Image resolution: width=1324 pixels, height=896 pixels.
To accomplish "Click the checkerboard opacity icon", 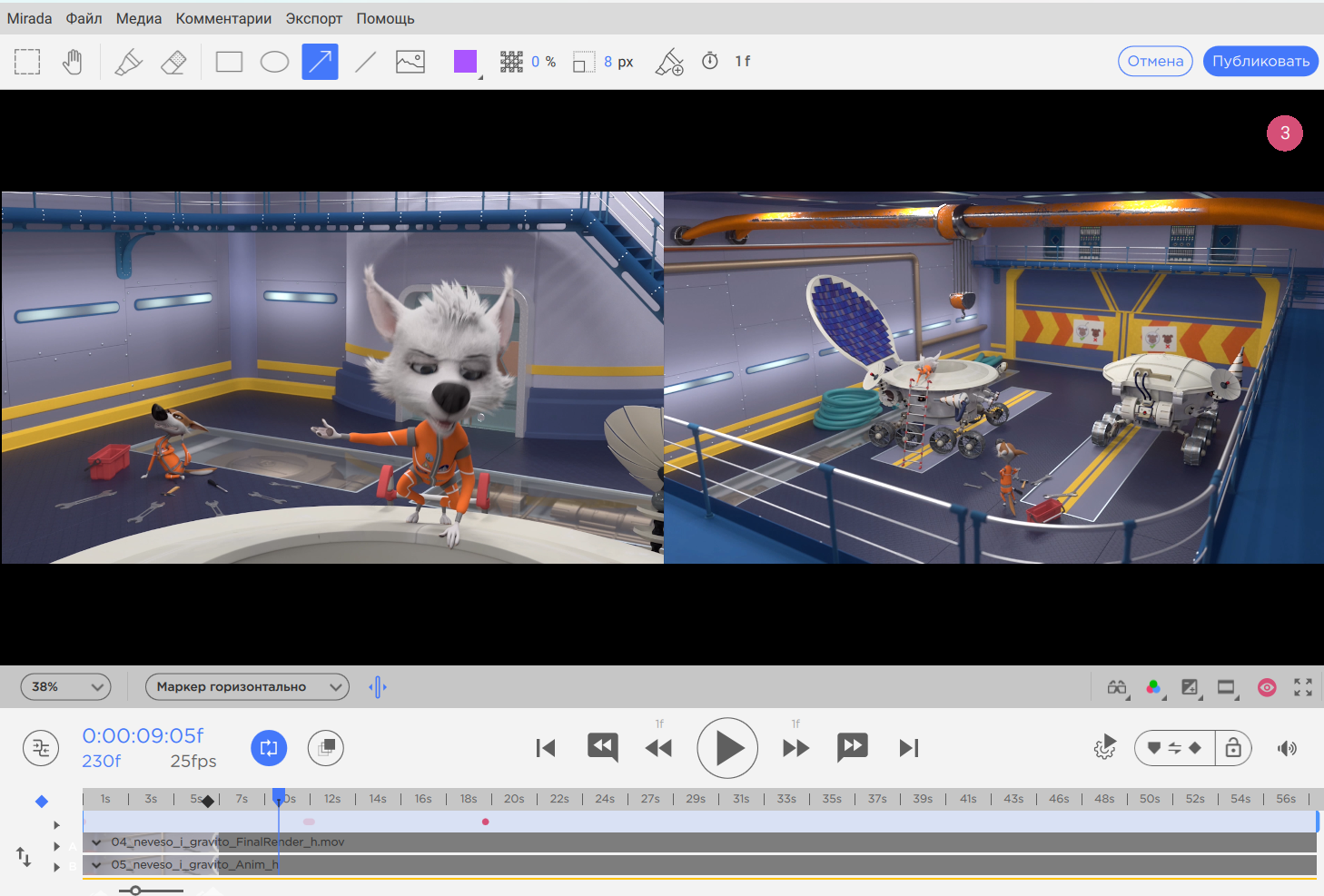I will 511,62.
